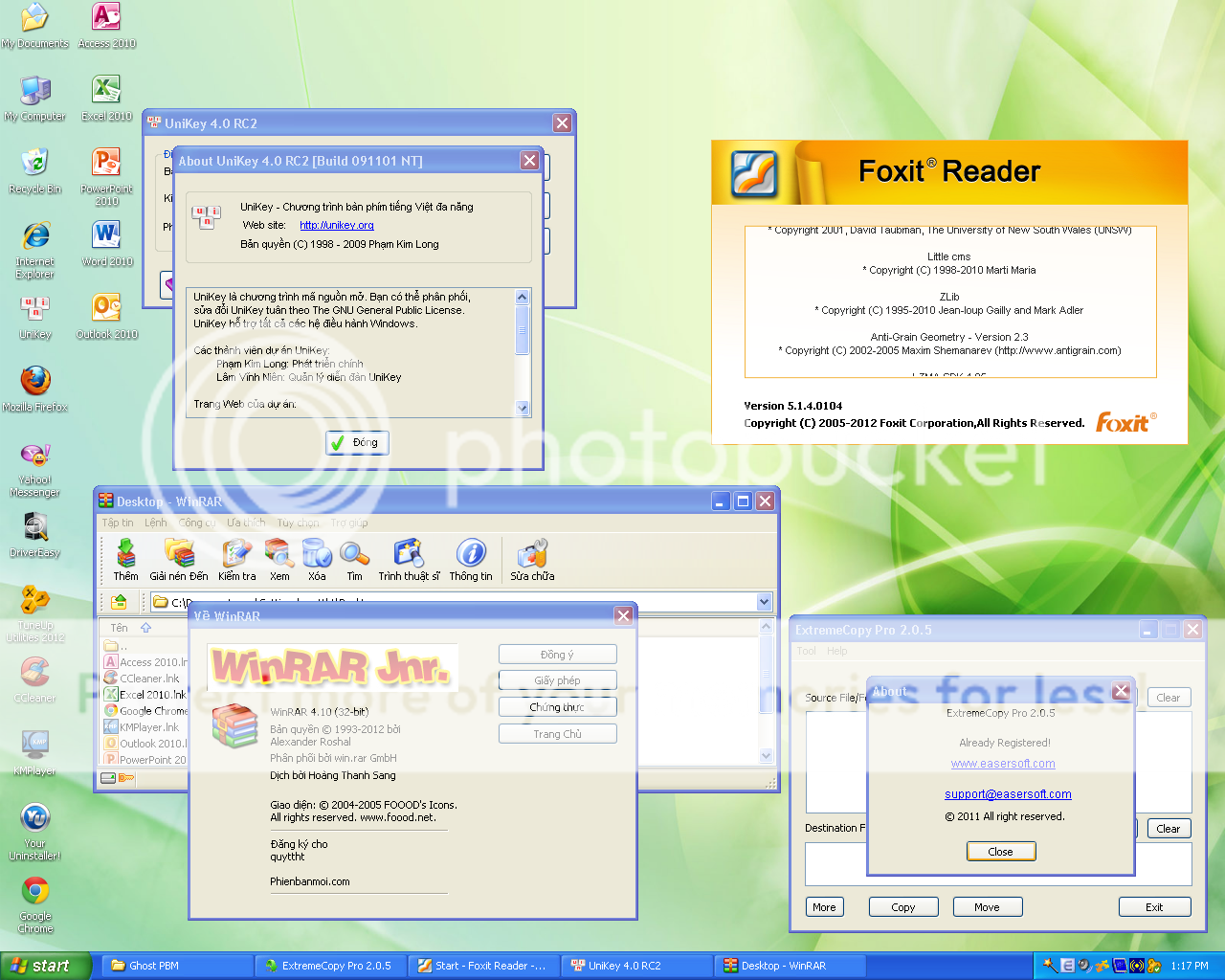Click WinRAR Kiểm tra toolbar icon

[236, 560]
